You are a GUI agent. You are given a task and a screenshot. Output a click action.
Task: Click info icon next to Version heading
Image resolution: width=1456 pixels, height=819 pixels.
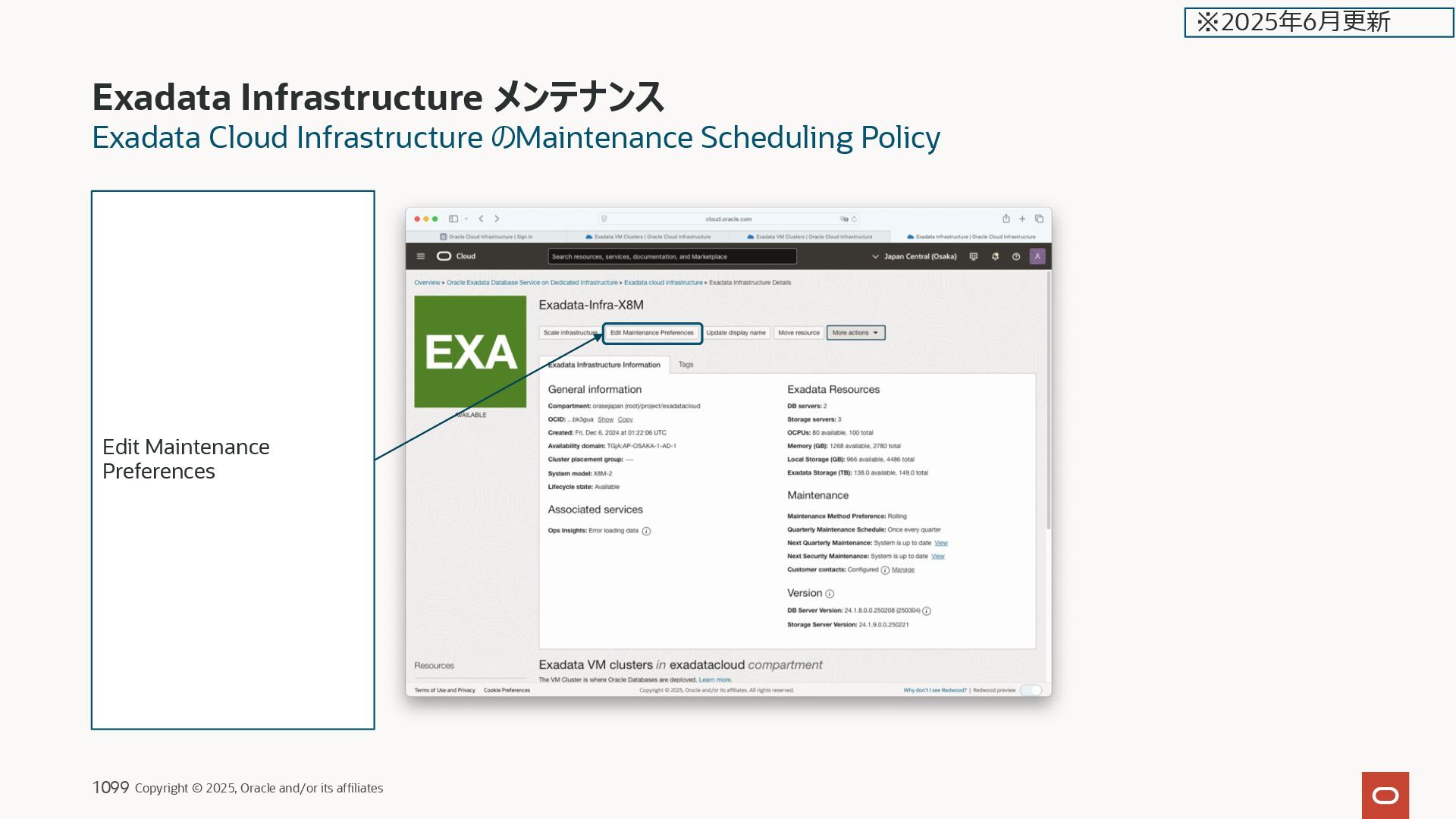point(830,594)
